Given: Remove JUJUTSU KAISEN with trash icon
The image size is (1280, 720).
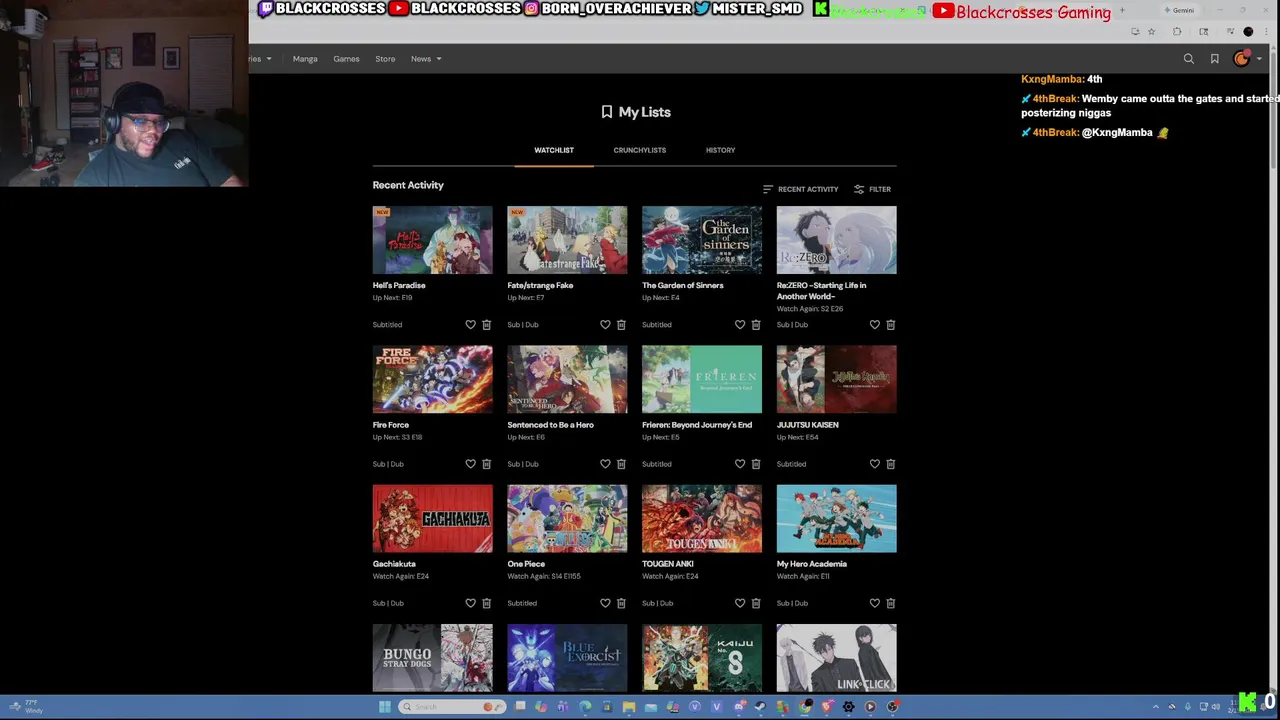Looking at the screenshot, I should tap(891, 464).
